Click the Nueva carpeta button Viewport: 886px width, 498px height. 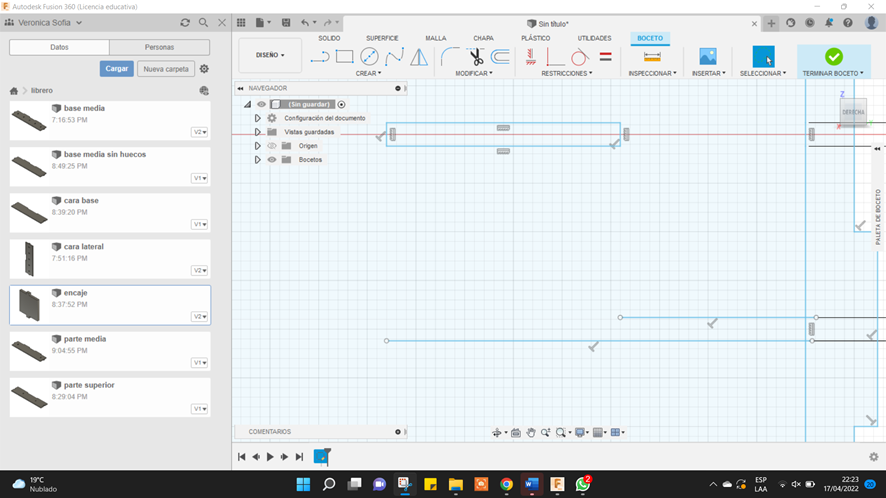[x=166, y=68]
